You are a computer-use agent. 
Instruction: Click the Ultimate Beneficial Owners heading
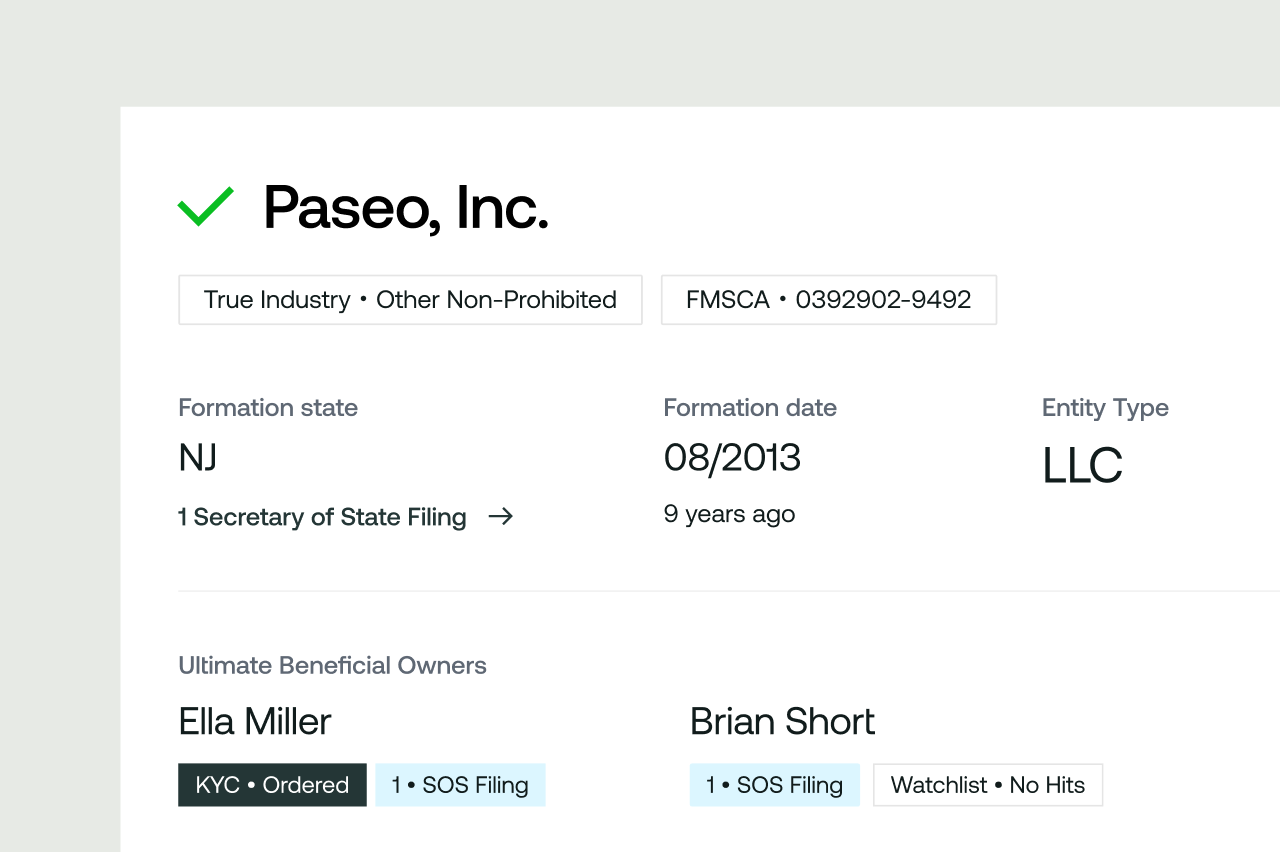click(332, 666)
